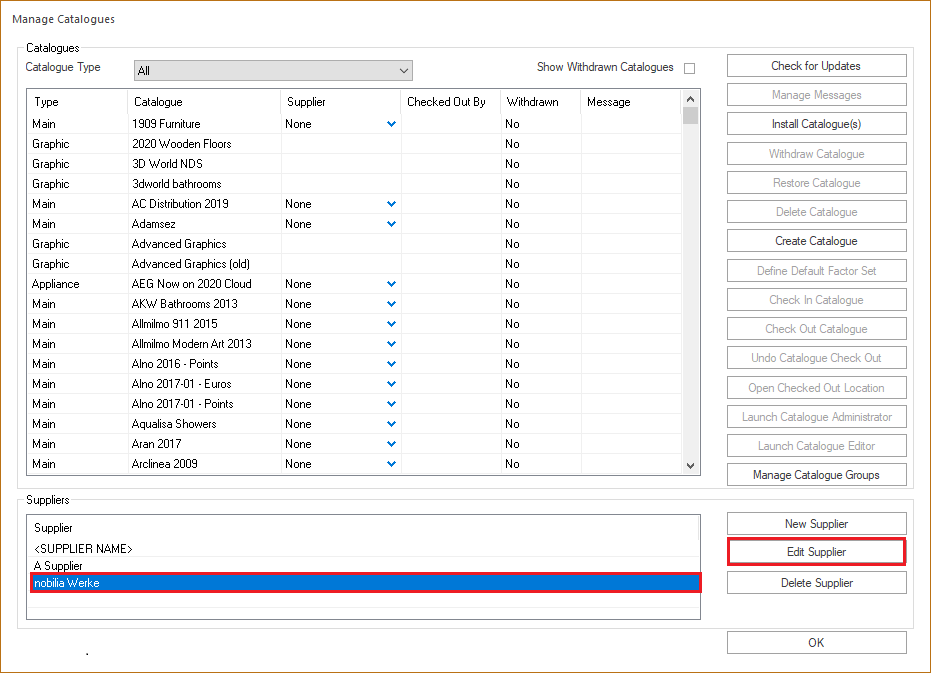
Task: Select the Arclinea 2009 catalogue name
Action: pos(164,464)
